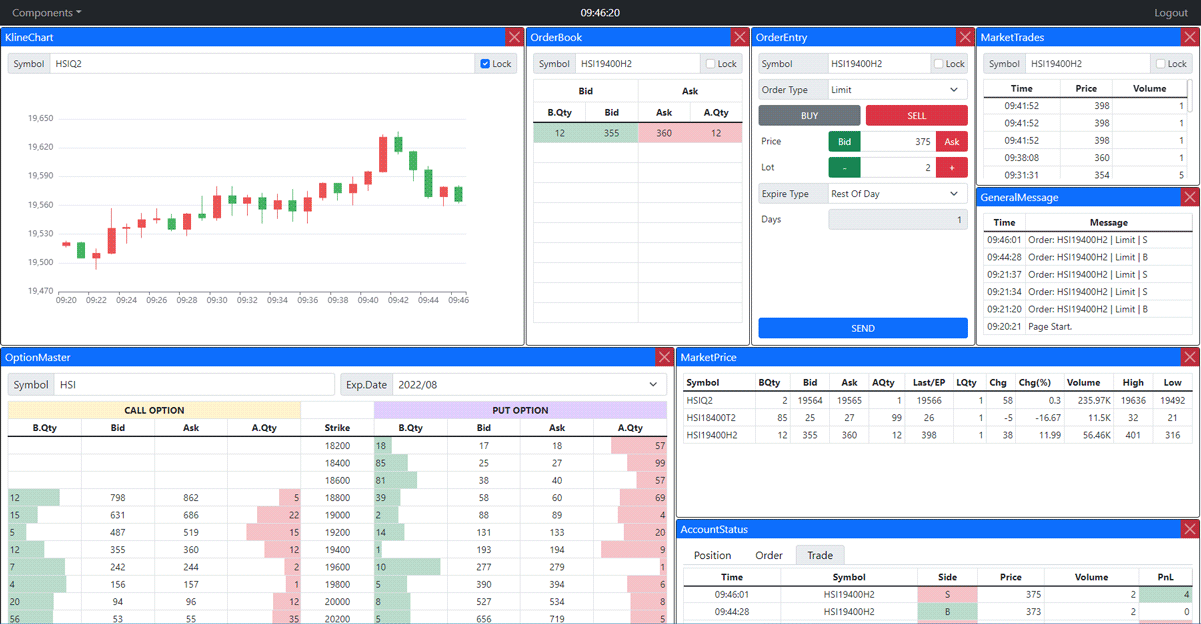1201x624 pixels.
Task: Open the Order Type dropdown
Action: click(897, 90)
